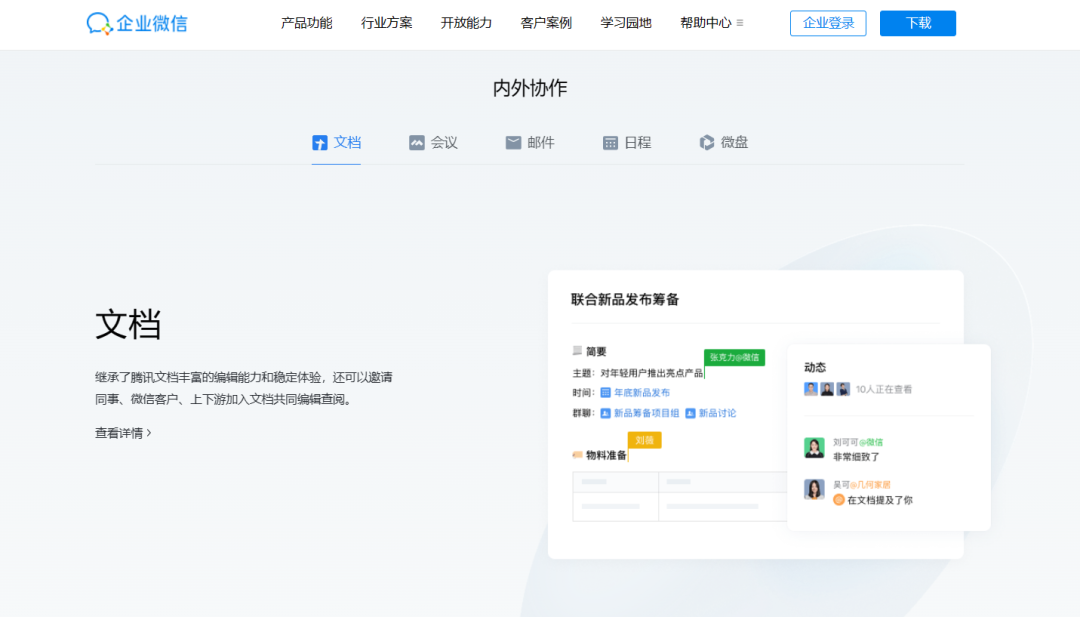Click the 刘薇 yellow cursor tag
The image size is (1080, 617).
645,440
